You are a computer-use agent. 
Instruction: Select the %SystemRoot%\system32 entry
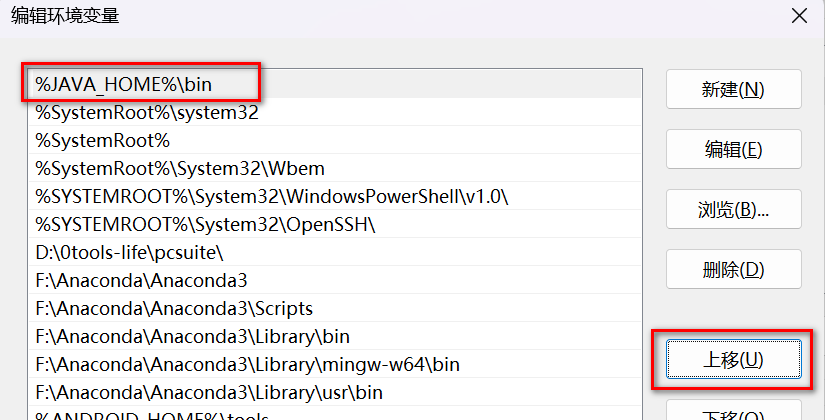point(335,112)
